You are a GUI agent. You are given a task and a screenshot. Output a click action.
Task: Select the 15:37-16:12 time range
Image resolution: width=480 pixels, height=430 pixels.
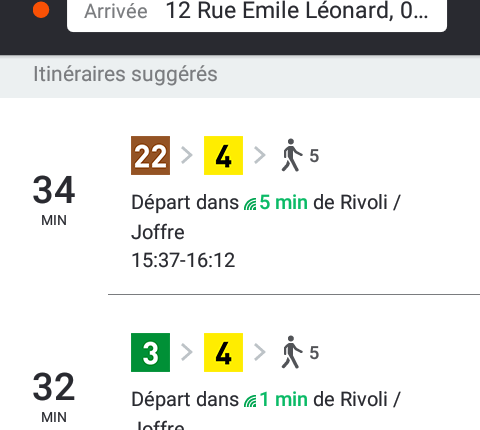[183, 260]
